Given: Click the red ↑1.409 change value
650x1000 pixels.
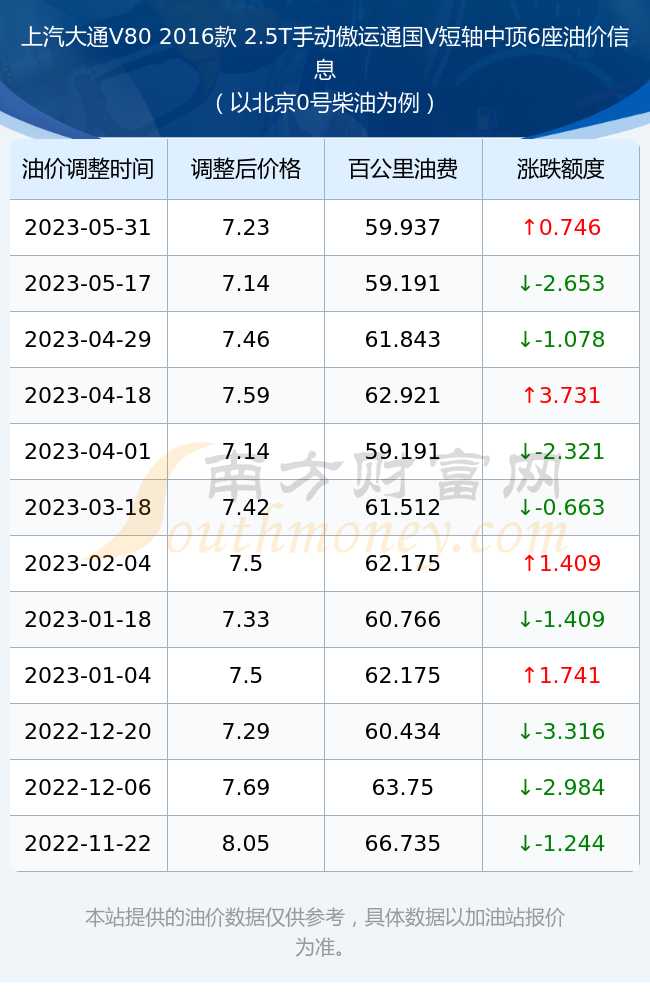Looking at the screenshot, I should click(561, 564).
